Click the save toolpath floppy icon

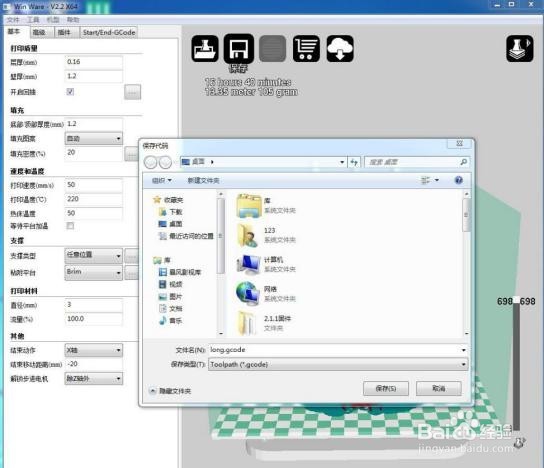pos(238,49)
